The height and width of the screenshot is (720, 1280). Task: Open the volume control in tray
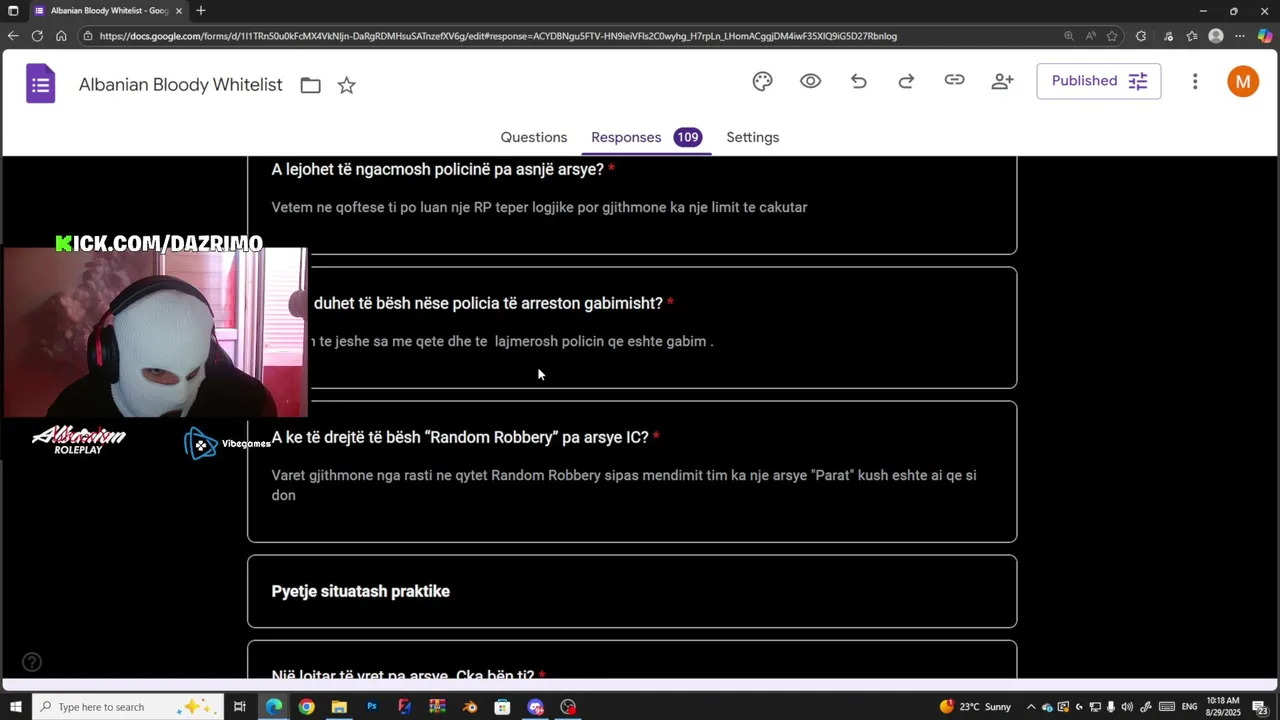(x=1127, y=707)
